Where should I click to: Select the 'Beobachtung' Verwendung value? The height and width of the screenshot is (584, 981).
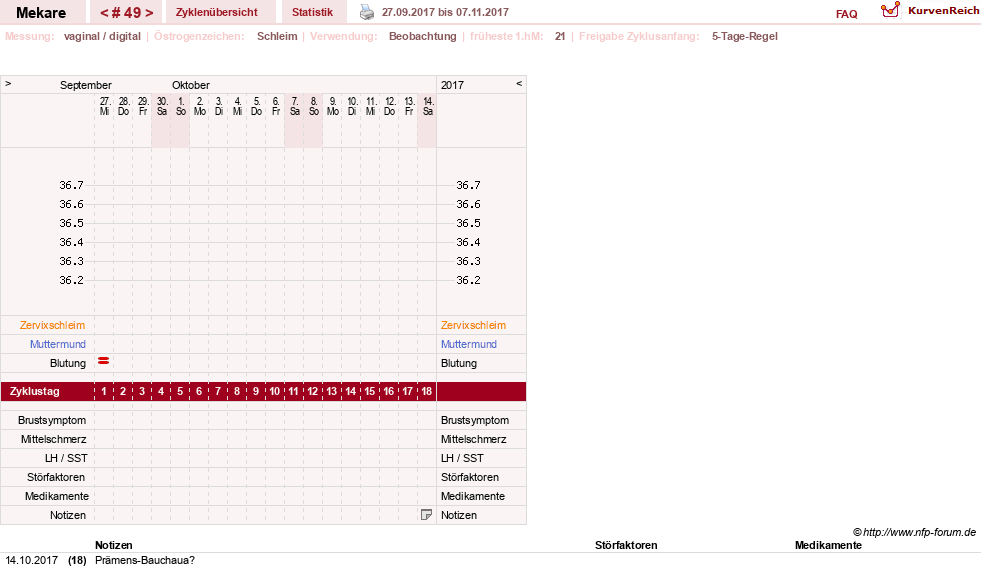pyautogui.click(x=423, y=36)
